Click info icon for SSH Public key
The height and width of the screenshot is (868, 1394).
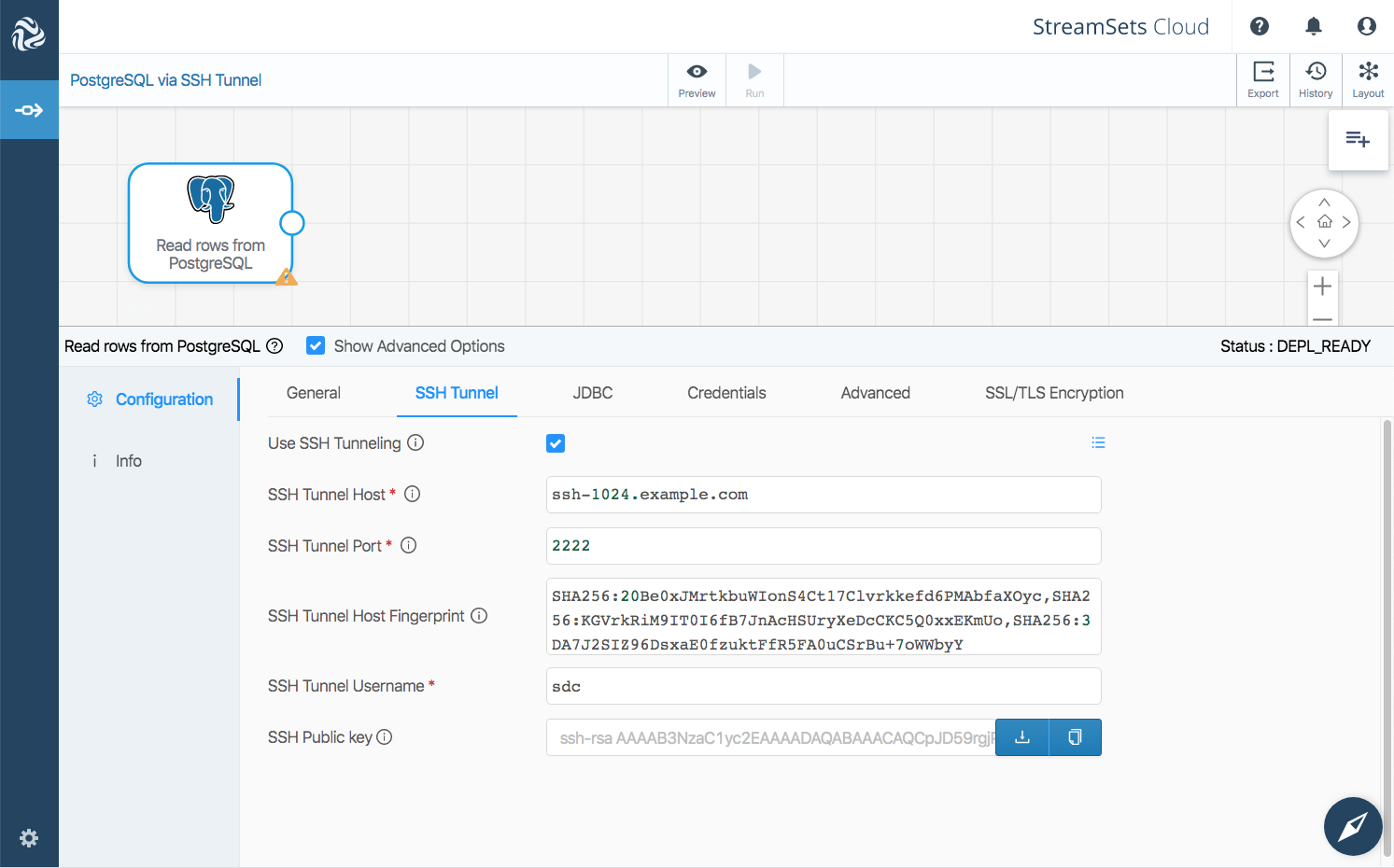[384, 736]
